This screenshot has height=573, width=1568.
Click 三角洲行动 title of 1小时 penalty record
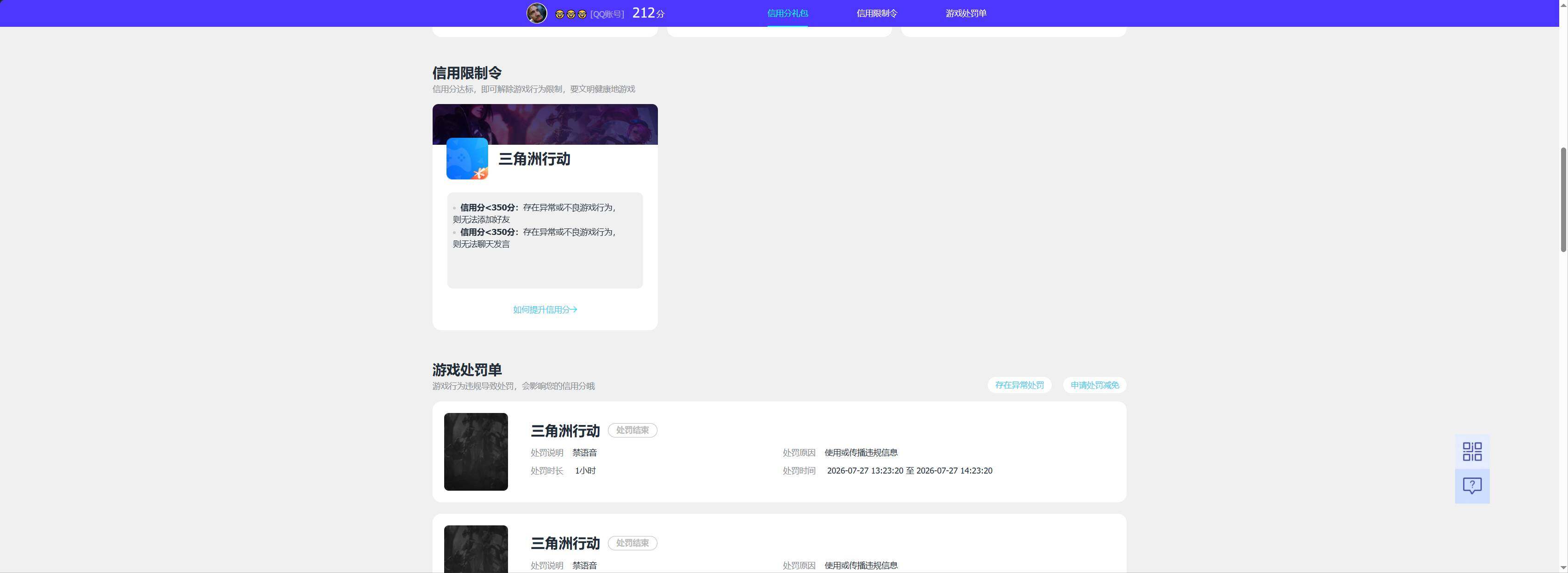coord(565,431)
